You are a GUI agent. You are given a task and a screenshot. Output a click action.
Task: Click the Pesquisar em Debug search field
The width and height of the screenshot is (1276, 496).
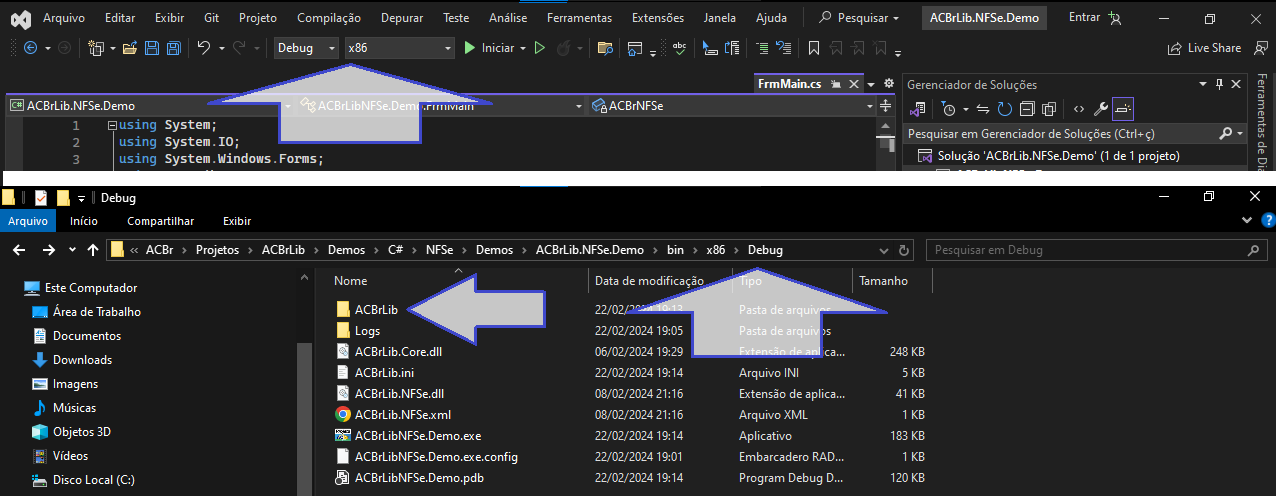1097,250
